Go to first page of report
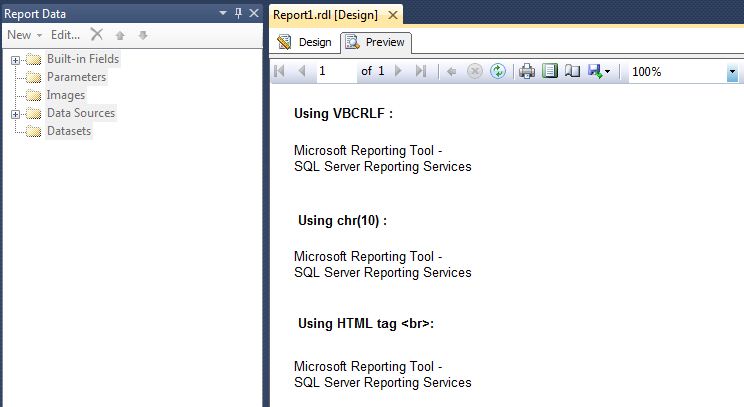Screen dimensions: 744x407 click(279, 71)
